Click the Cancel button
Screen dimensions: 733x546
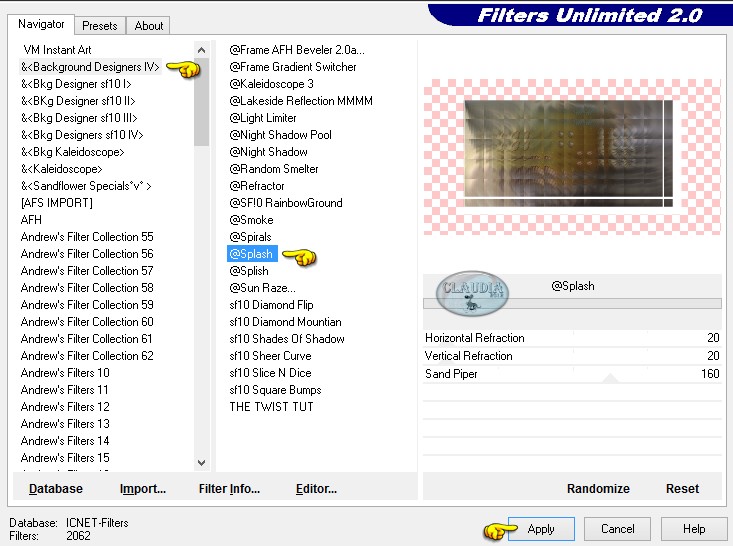(x=617, y=529)
